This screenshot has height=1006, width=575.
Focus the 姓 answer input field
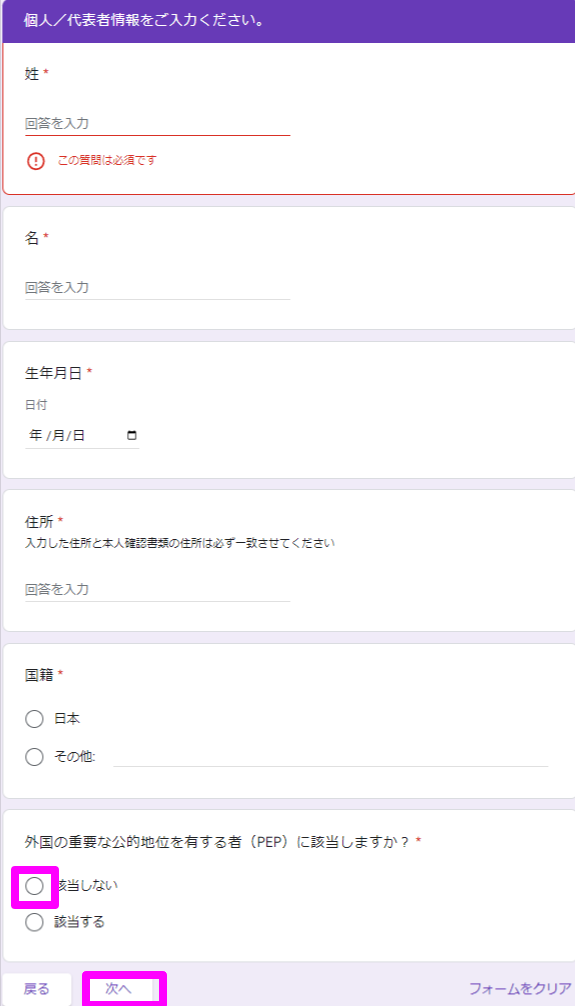click(x=157, y=124)
